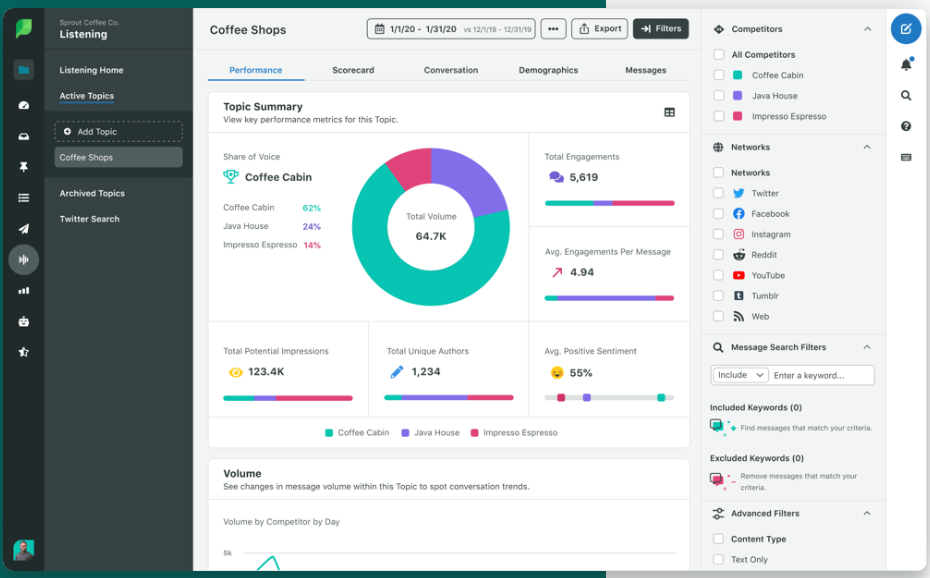Check the Text Only checkbox
930x578 pixels.
718,559
